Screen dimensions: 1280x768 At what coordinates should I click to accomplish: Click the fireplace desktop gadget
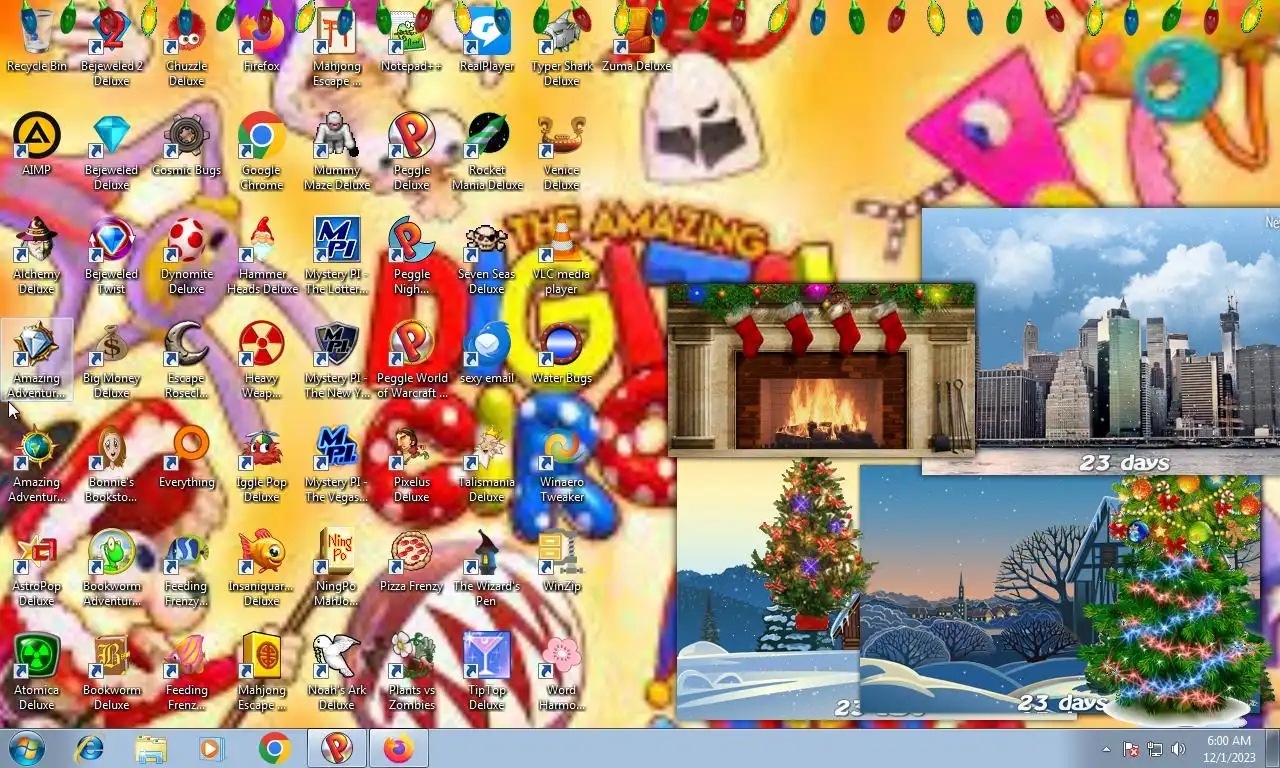point(821,369)
